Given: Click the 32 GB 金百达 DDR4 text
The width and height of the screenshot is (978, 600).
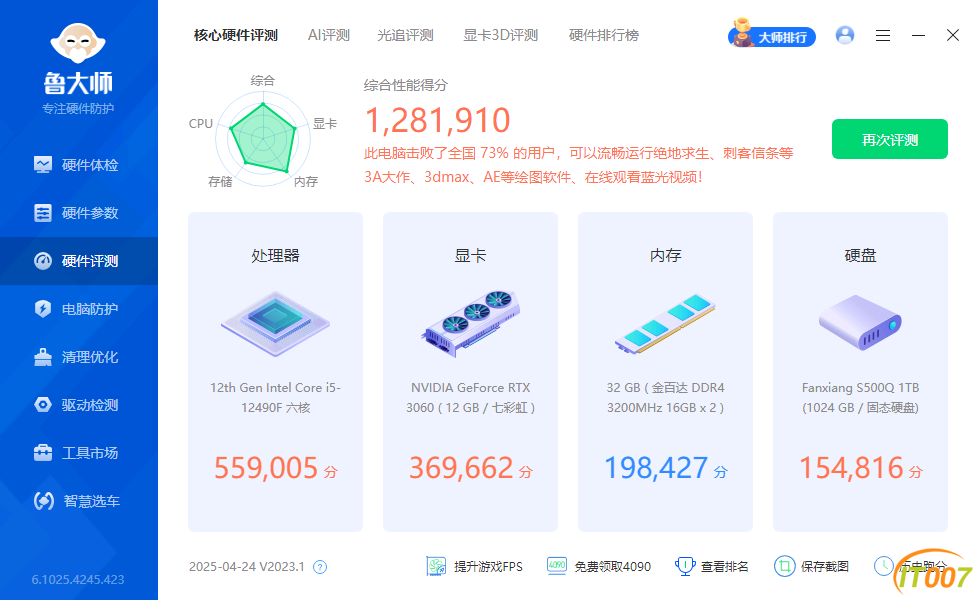Looking at the screenshot, I should [x=666, y=397].
